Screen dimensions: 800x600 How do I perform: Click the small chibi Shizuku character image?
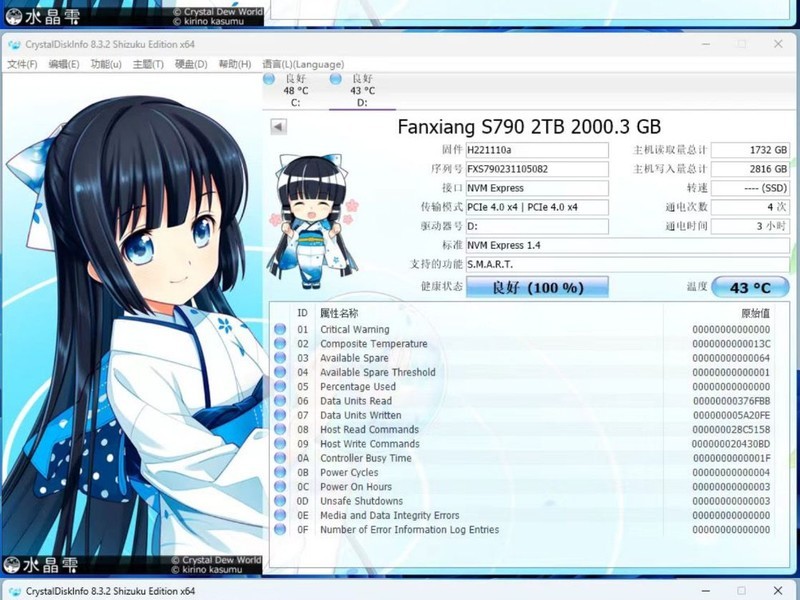[312, 221]
